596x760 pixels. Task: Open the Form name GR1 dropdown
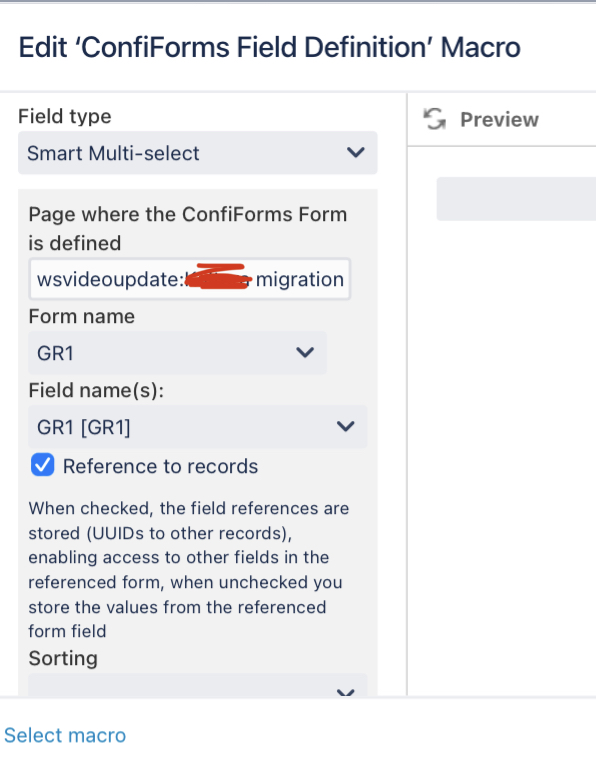click(177, 352)
